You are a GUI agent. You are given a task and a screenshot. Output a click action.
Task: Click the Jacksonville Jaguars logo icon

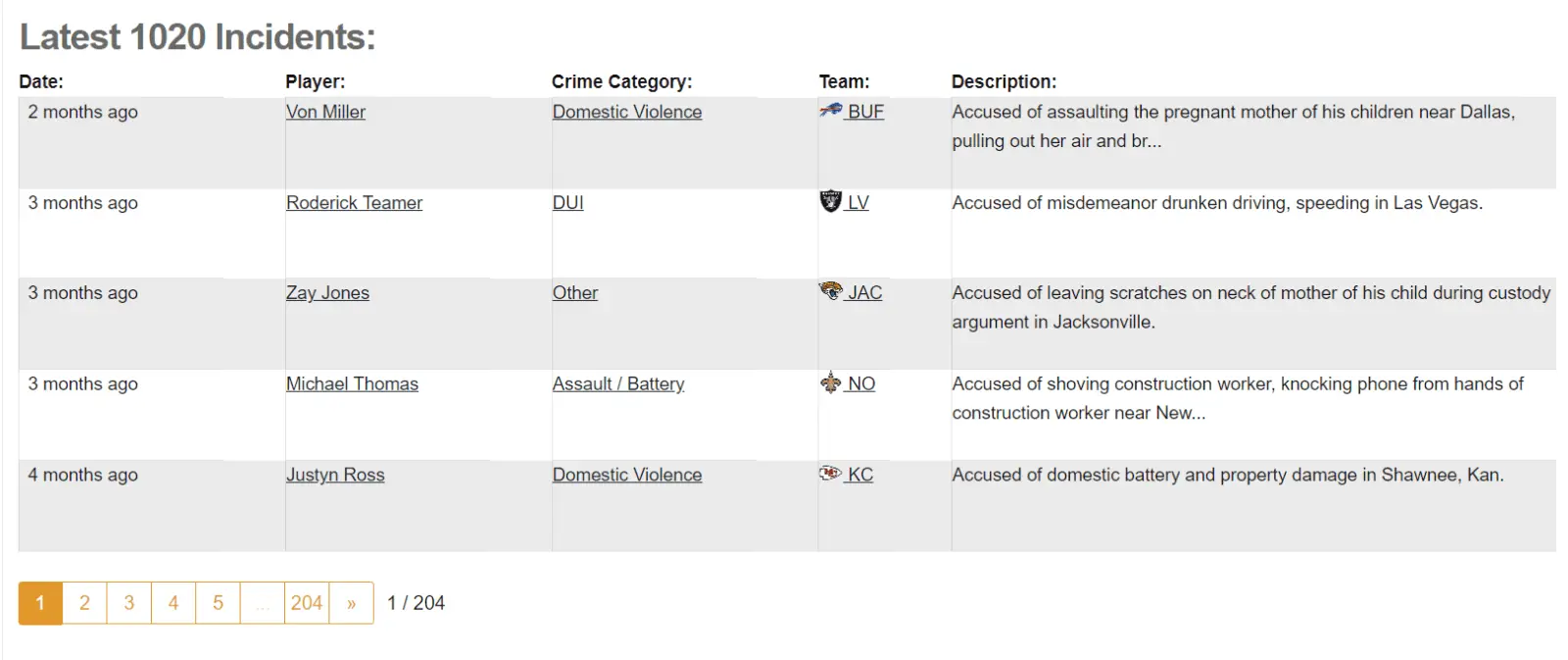click(x=830, y=291)
